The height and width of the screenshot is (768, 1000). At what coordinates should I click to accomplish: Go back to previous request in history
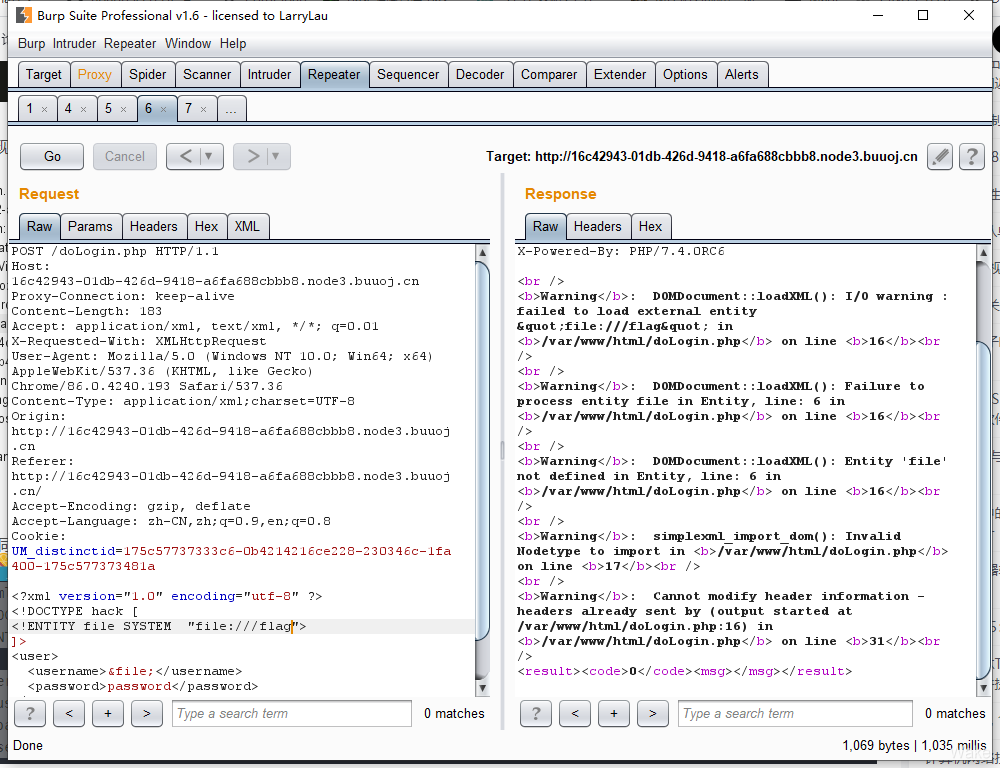(184, 156)
